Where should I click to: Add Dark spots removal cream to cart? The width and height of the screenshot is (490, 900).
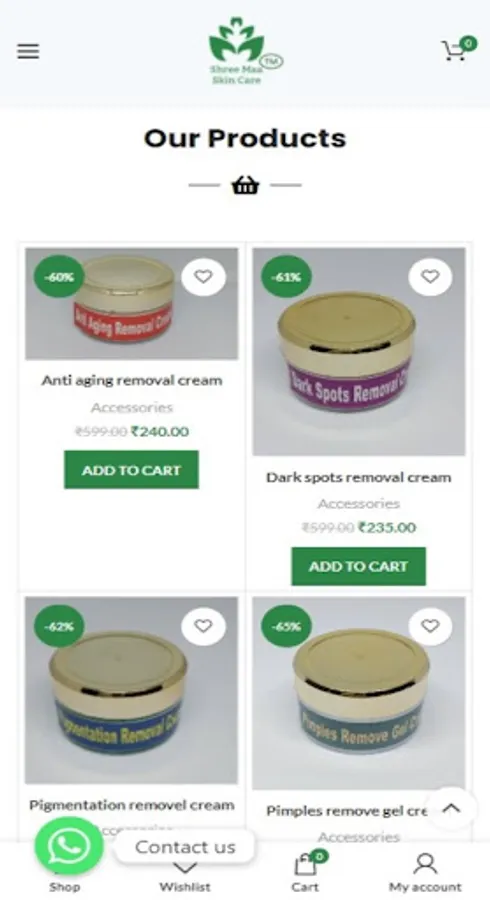pyautogui.click(x=359, y=566)
